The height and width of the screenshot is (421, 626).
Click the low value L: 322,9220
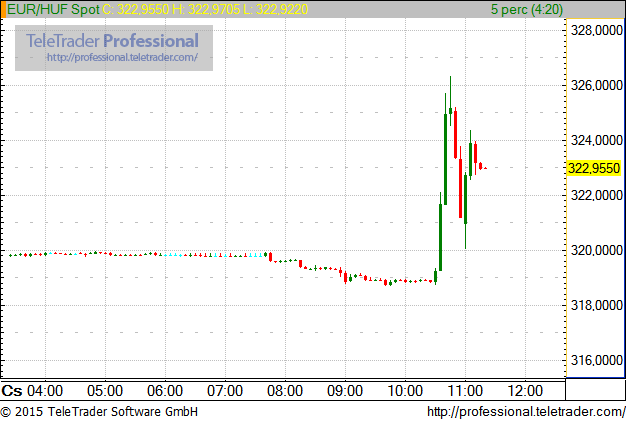(276, 9)
